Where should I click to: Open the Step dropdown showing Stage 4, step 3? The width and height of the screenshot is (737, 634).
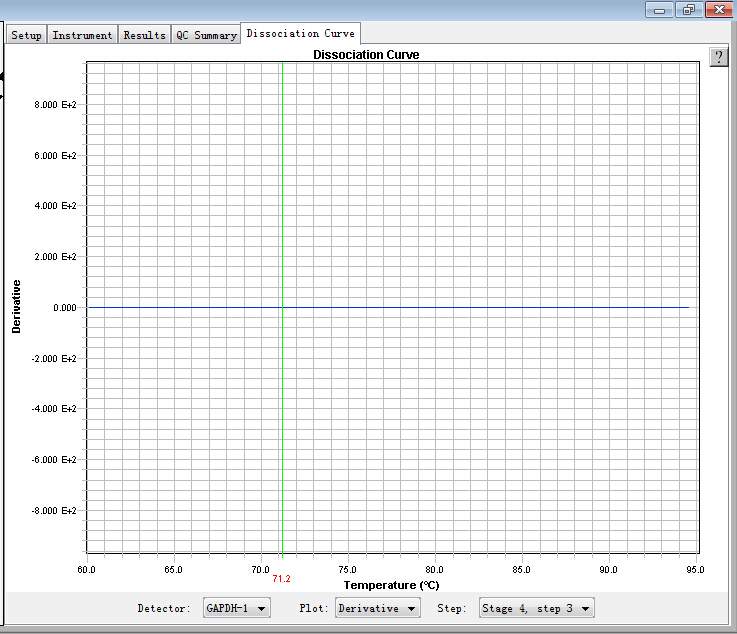point(537,608)
